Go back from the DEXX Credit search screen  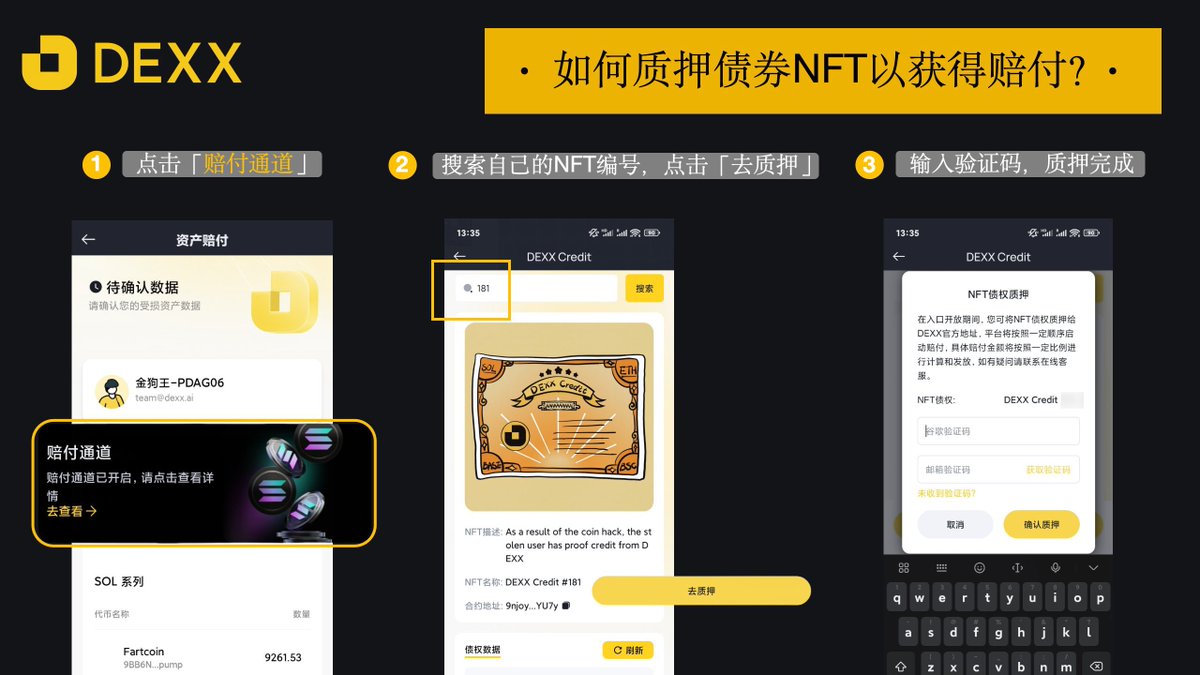(460, 257)
